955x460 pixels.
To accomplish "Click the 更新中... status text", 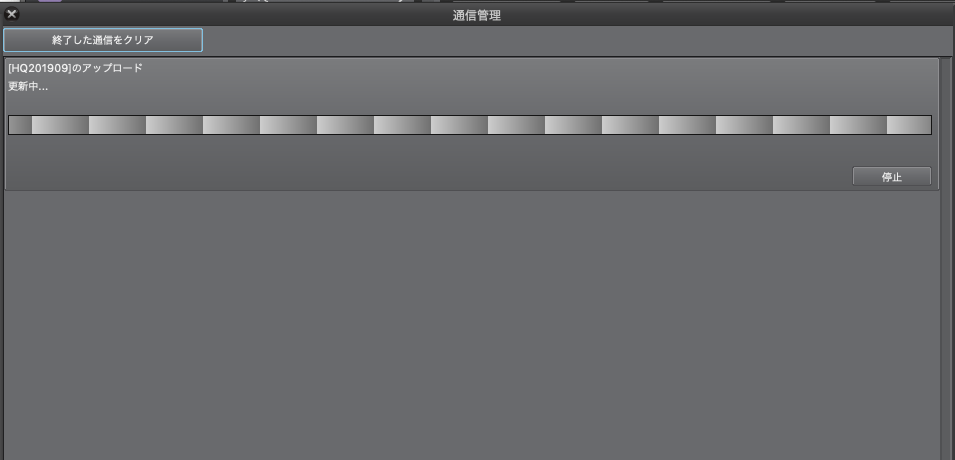I will [28, 87].
